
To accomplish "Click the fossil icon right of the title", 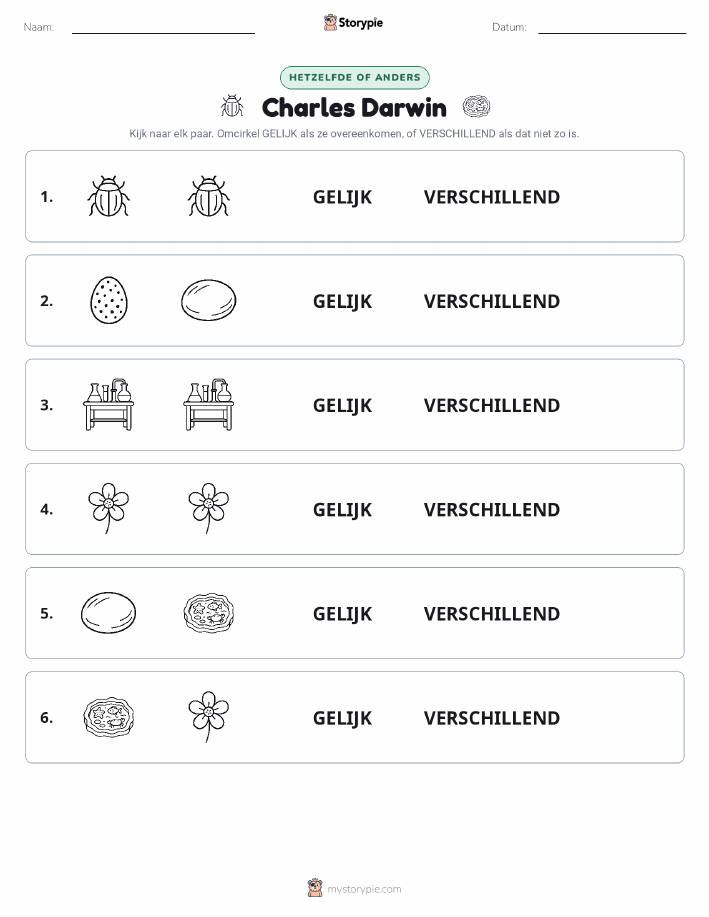I will [476, 106].
